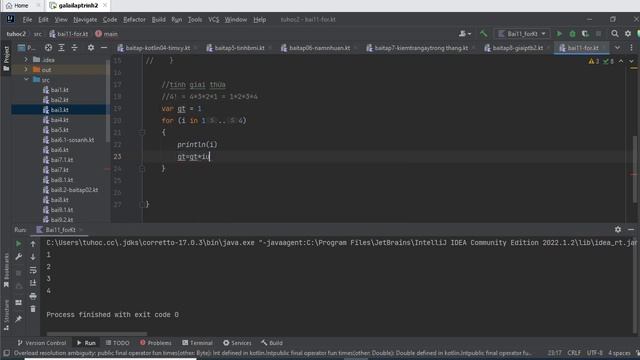Open Project panel options gear
This screenshot has height=360, width=640.
click(91, 48)
